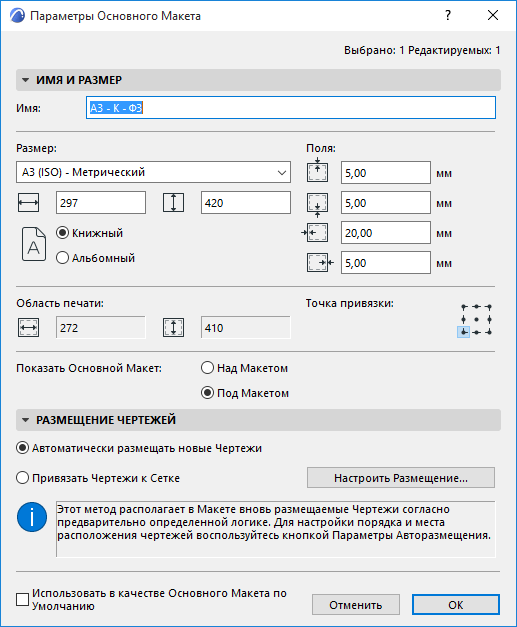The image size is (517, 627).
Task: Click the left margin icon
Action: [315, 233]
